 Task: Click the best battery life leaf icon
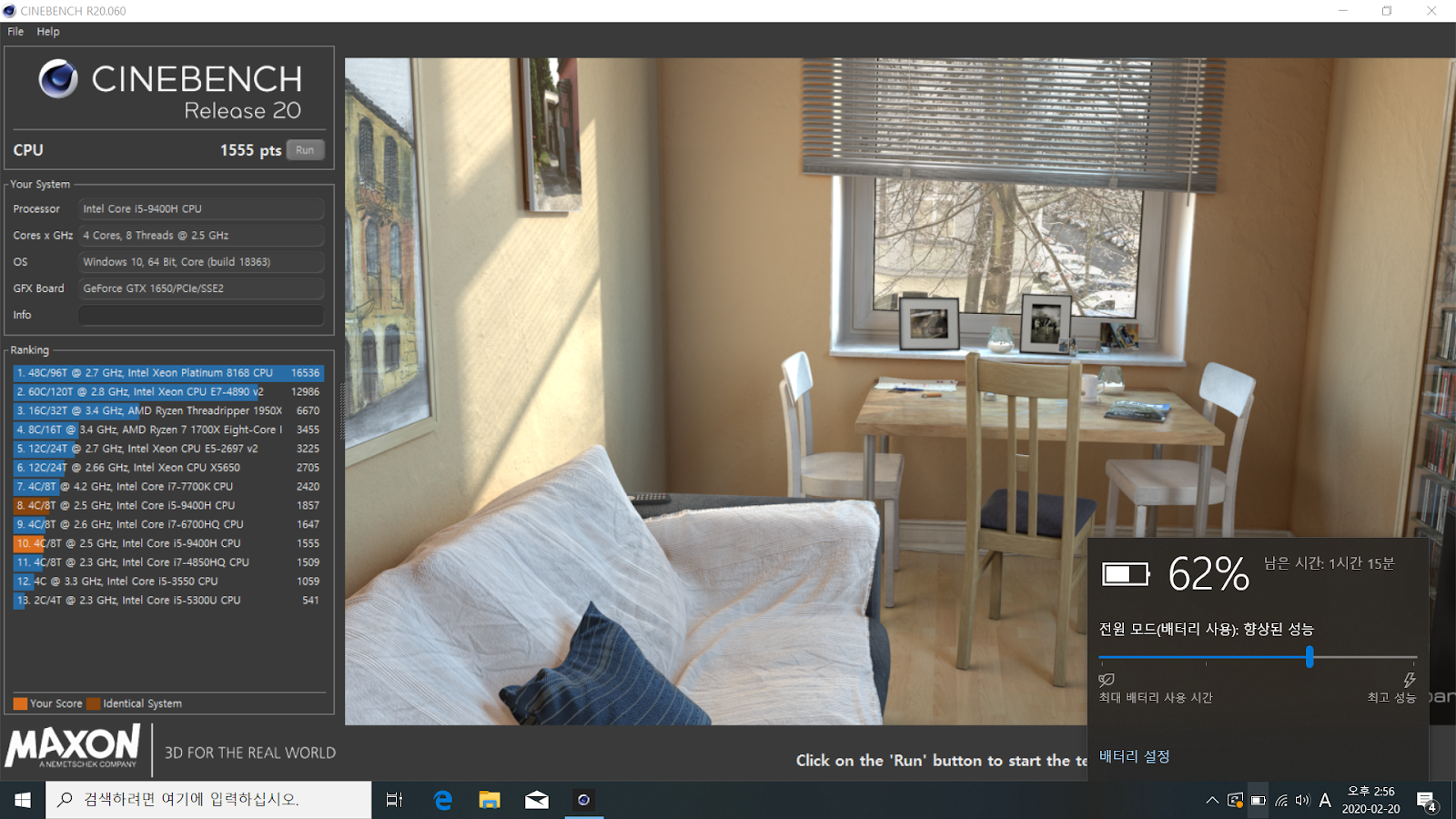1107,680
